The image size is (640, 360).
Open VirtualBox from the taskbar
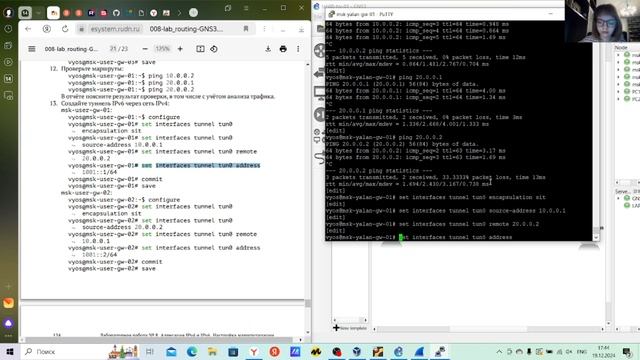[x=357, y=351]
